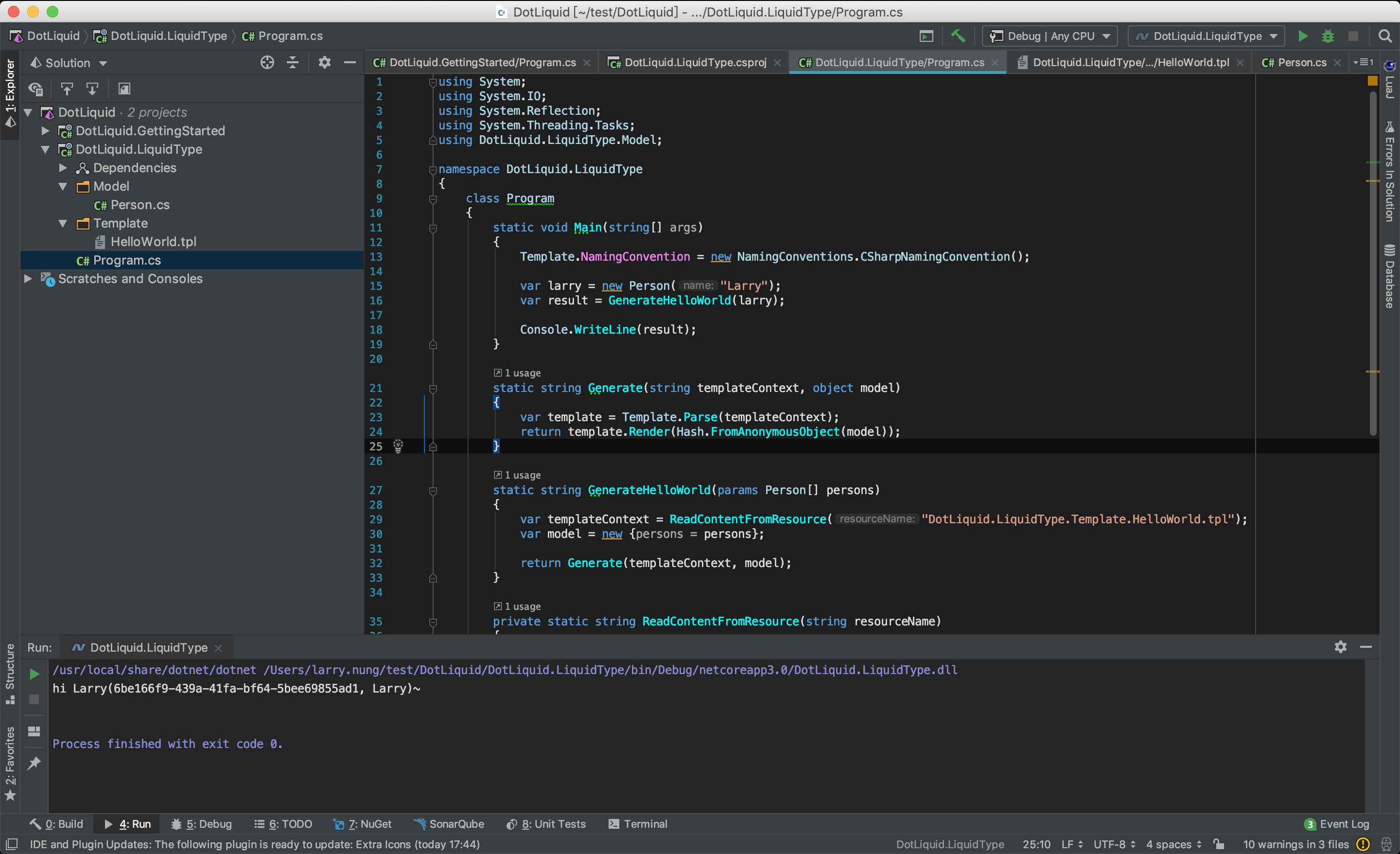Open the 7: NuGet tool window
Screen dimensions: 1400x854
pyautogui.click(x=363, y=824)
